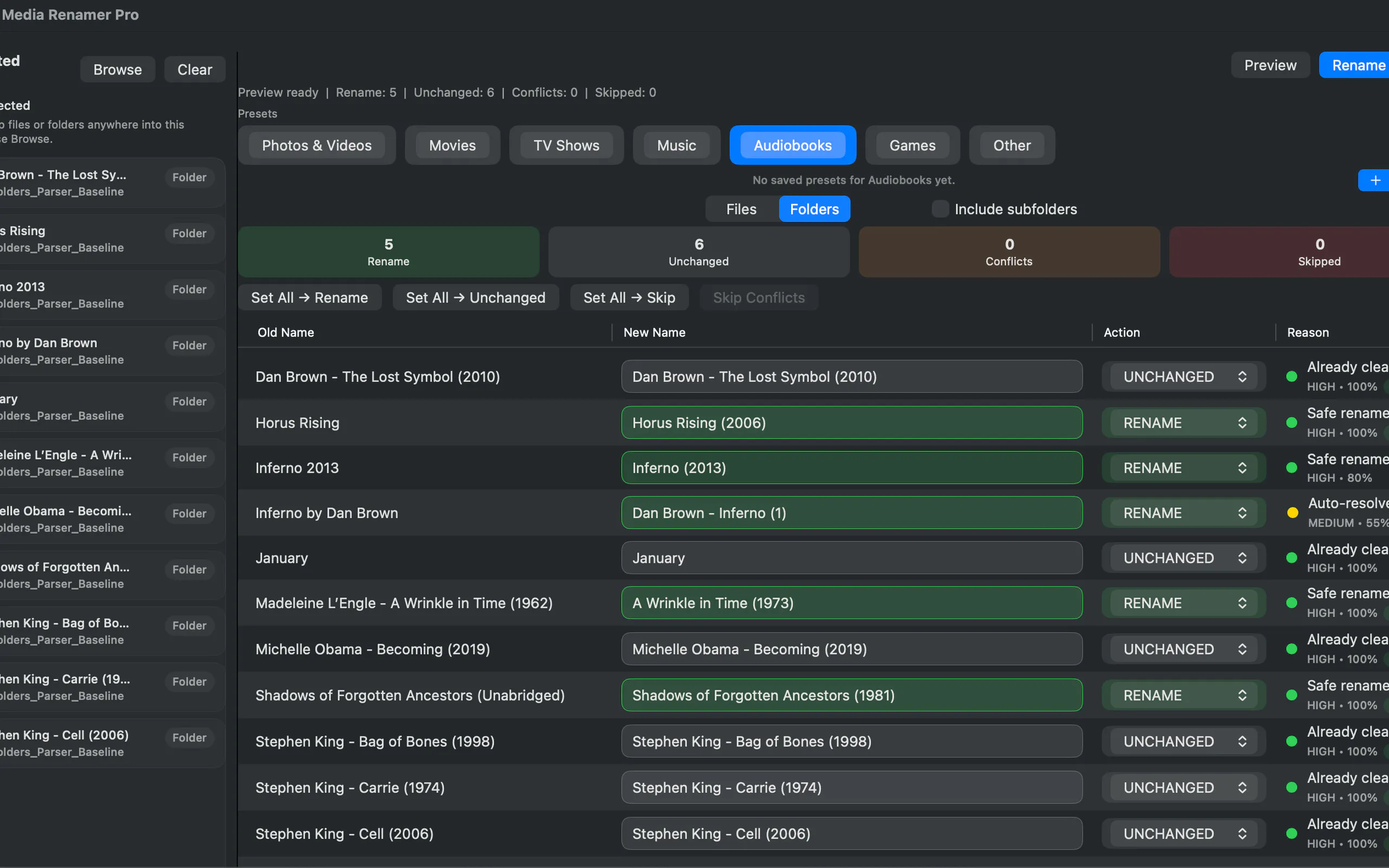Open action dropdown for Stephen King - Bag of Bones row

1183,741
